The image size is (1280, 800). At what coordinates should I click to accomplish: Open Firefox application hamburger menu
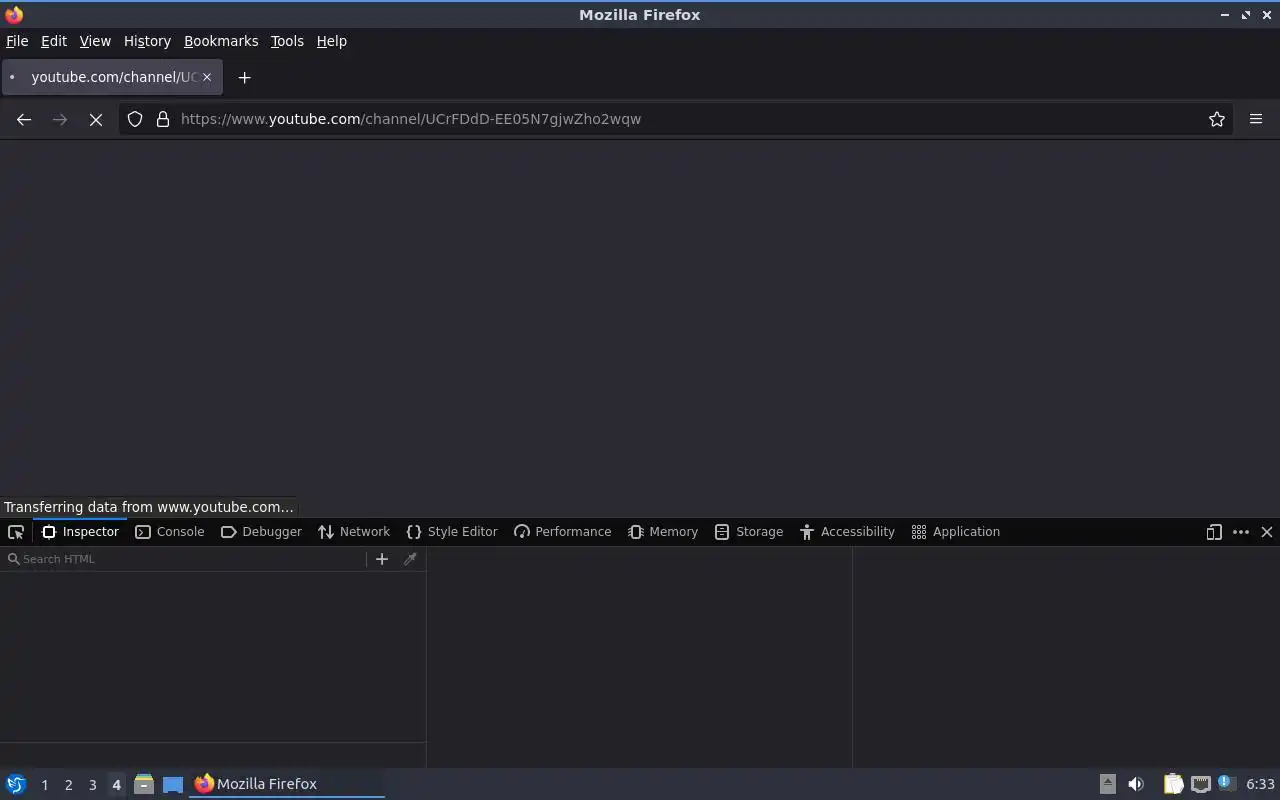(x=1256, y=119)
